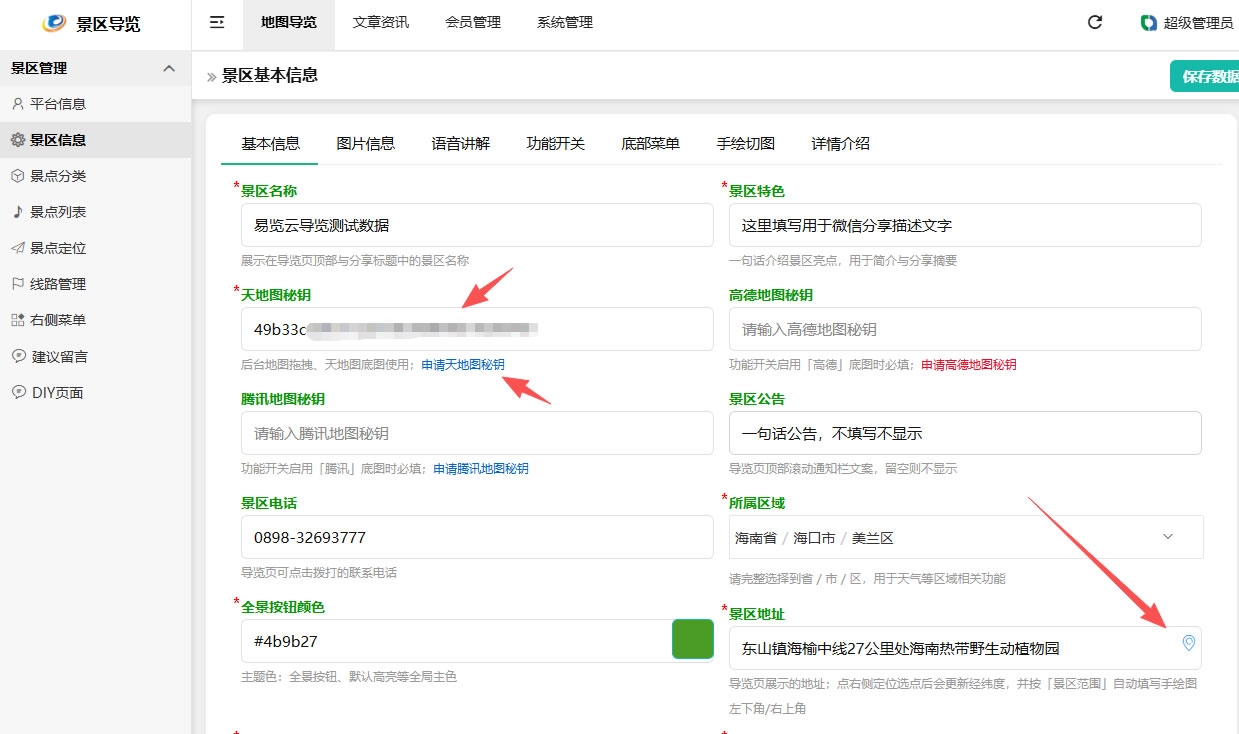Open the 地图导览 top menu

[x=289, y=22]
